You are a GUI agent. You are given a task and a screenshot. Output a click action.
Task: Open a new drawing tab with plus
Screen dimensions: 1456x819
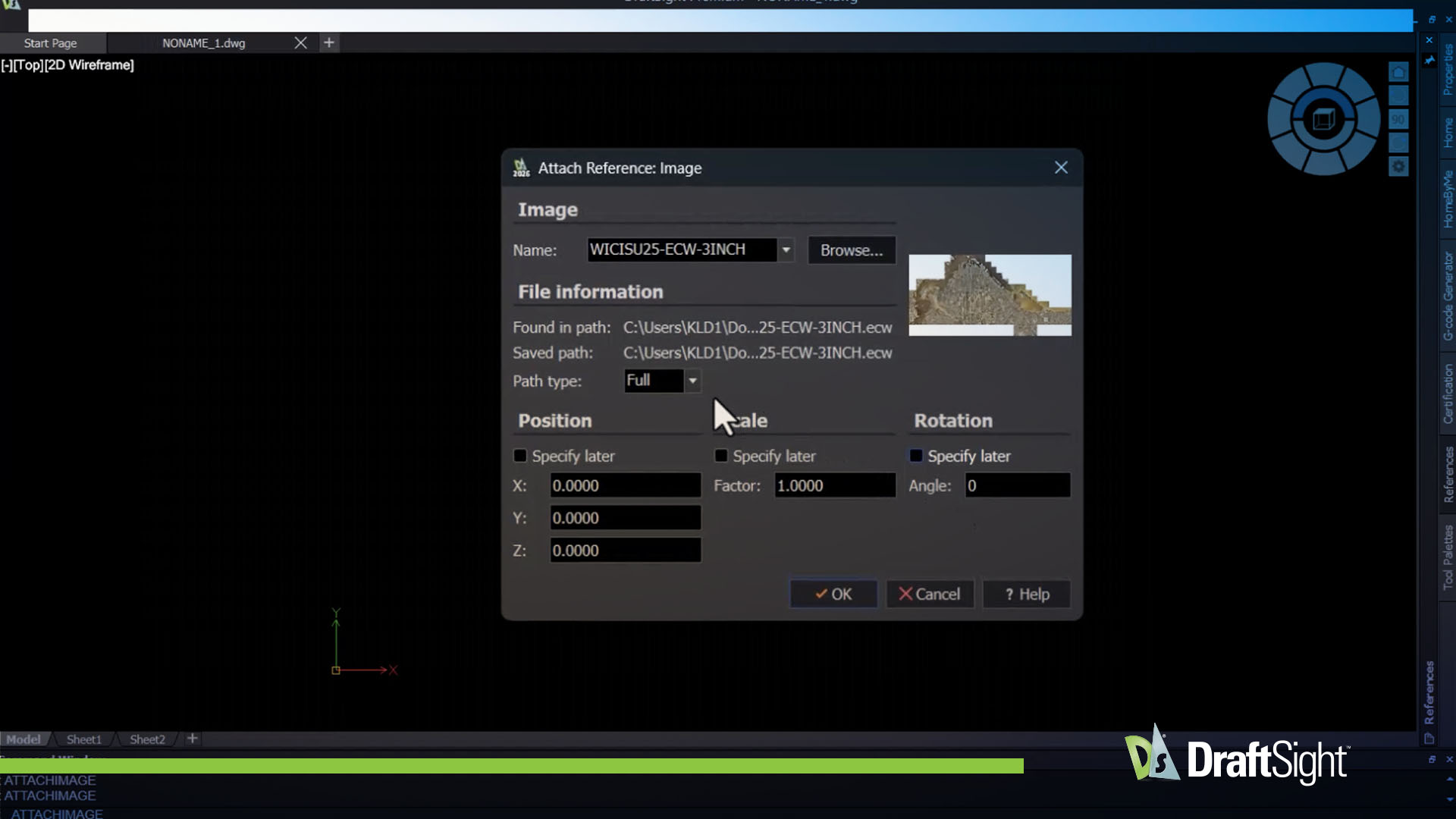click(329, 43)
